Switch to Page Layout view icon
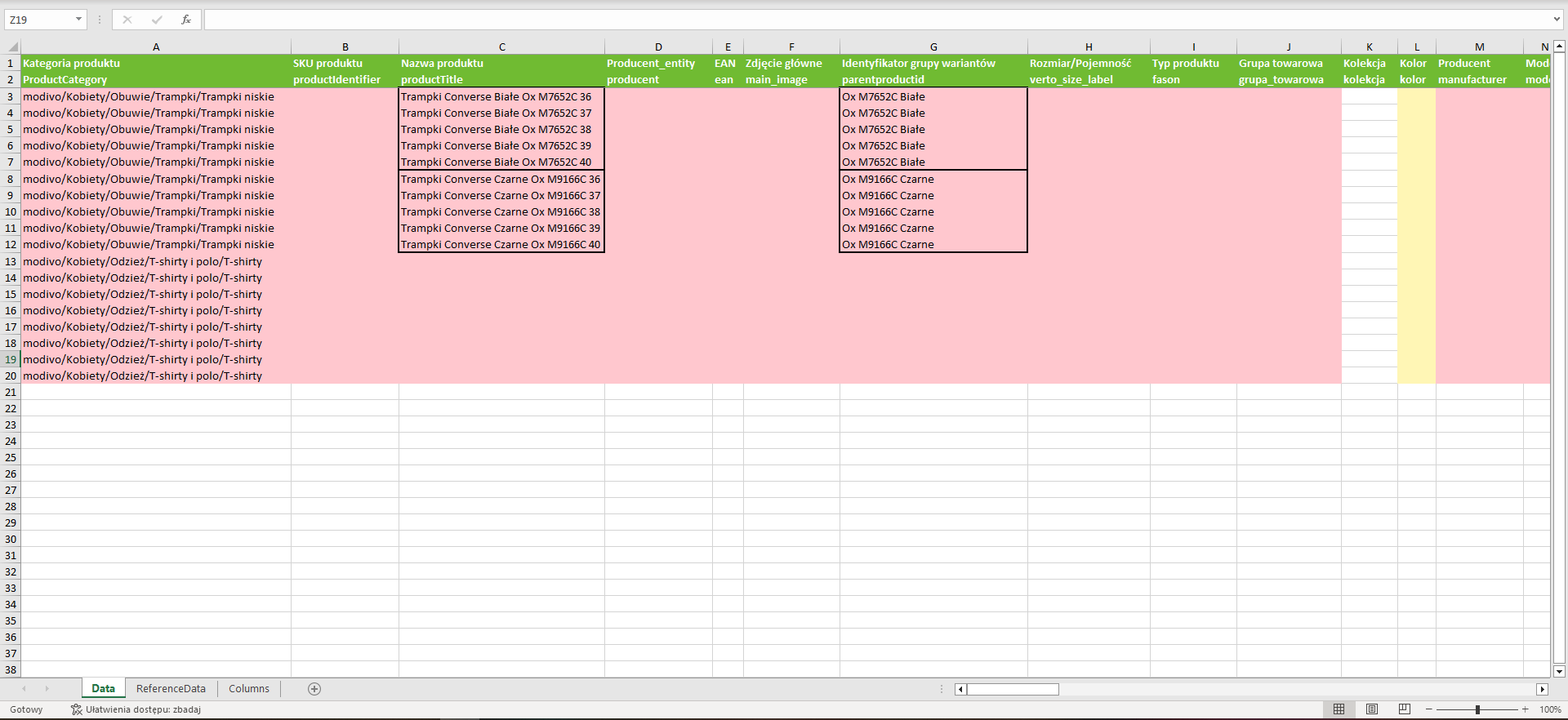Screen dimensions: 1568x720 click(1372, 709)
